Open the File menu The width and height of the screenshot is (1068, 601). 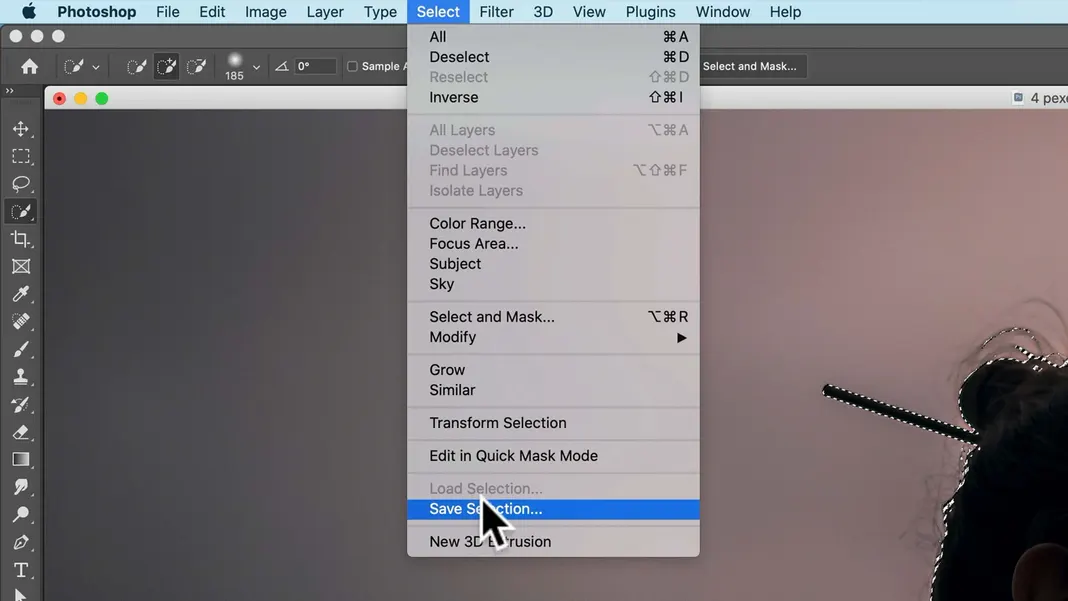click(x=168, y=12)
